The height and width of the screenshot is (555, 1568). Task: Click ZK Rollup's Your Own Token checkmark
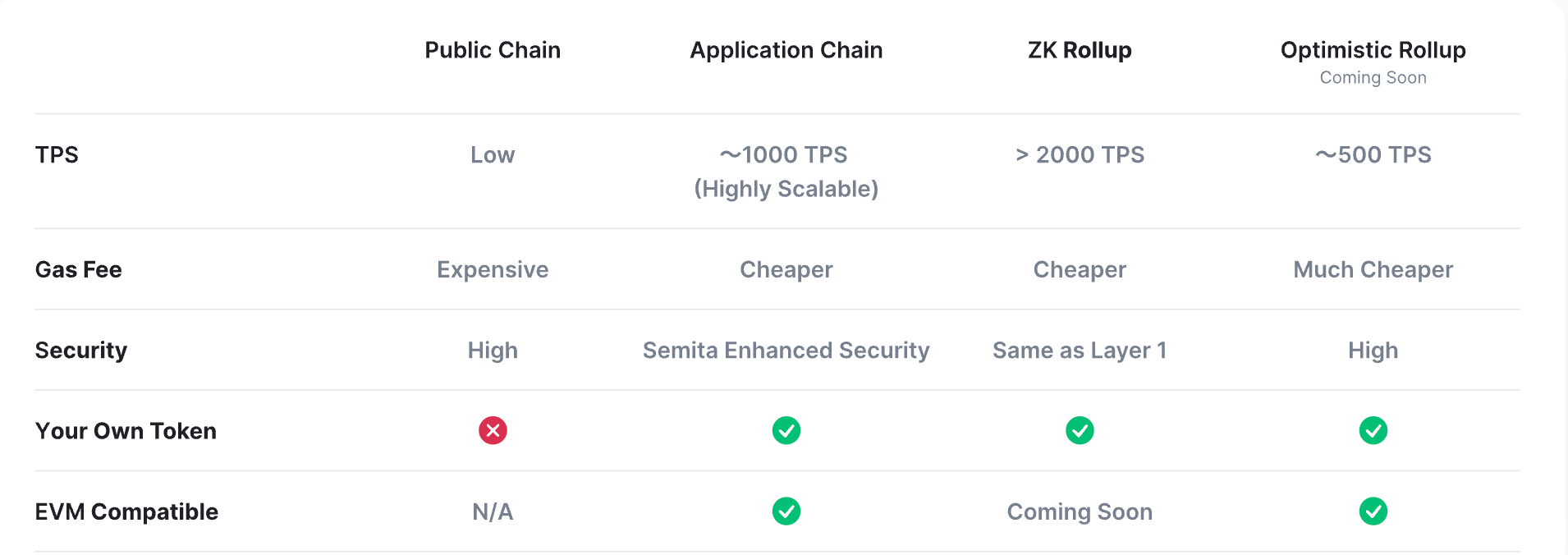pyautogui.click(x=1080, y=430)
